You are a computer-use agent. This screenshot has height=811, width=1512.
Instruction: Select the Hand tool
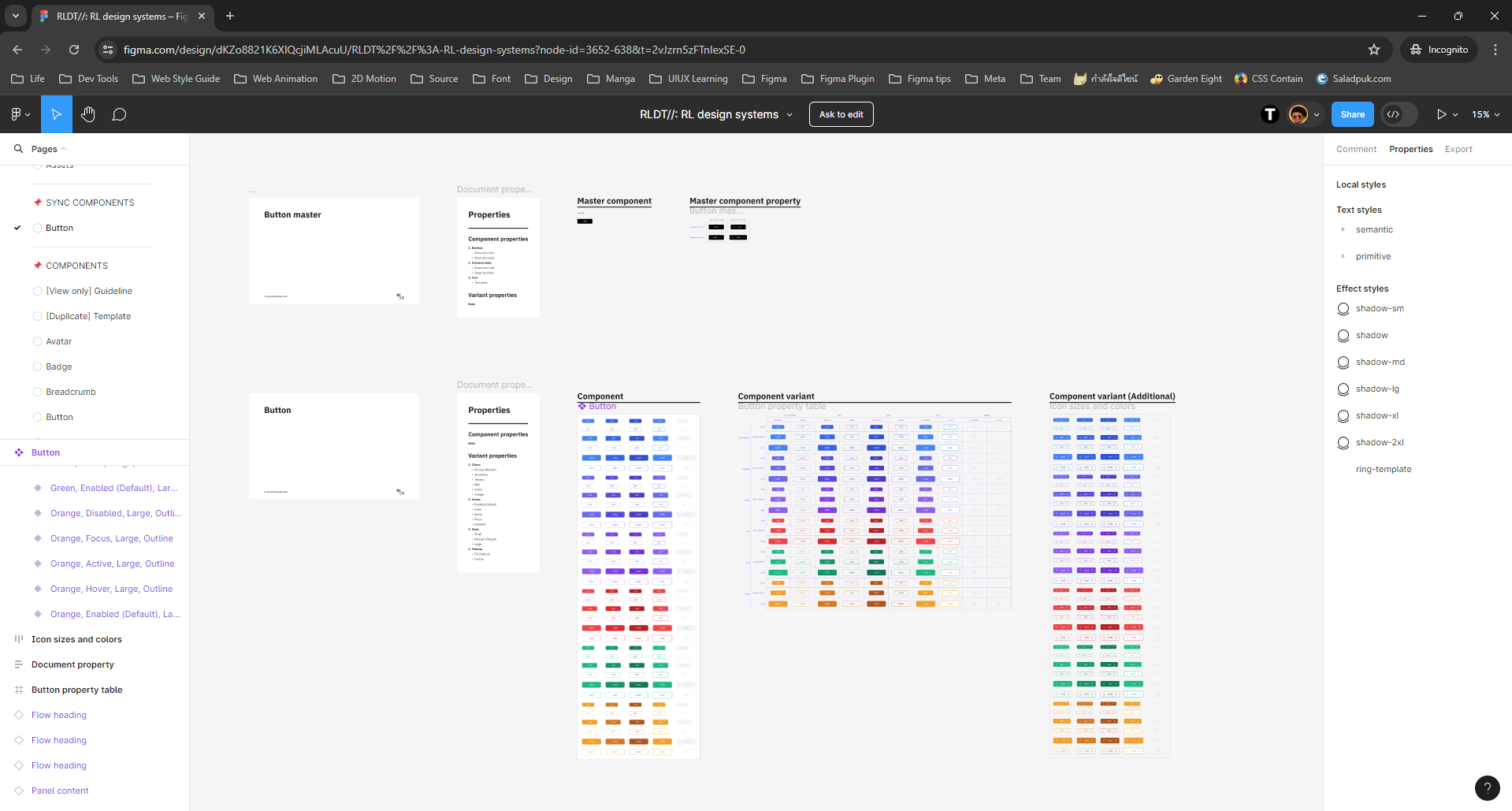click(x=88, y=114)
